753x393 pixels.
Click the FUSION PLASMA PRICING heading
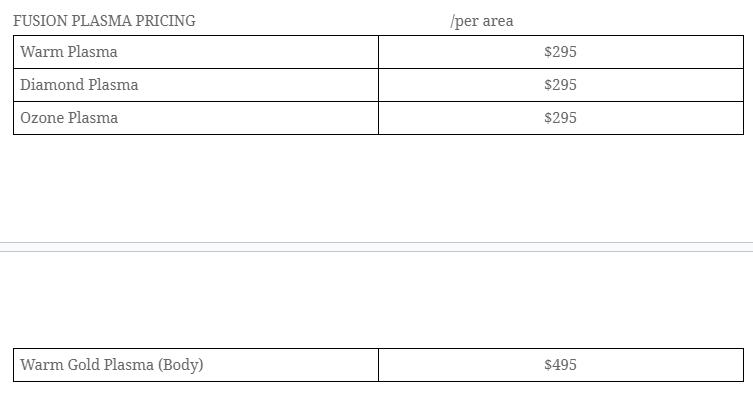coord(104,21)
